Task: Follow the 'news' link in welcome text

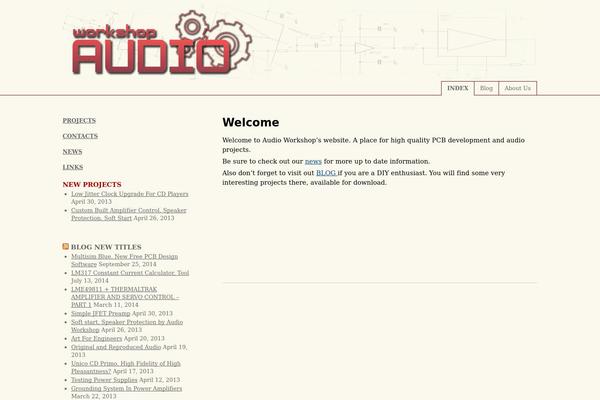Action: pyautogui.click(x=313, y=162)
